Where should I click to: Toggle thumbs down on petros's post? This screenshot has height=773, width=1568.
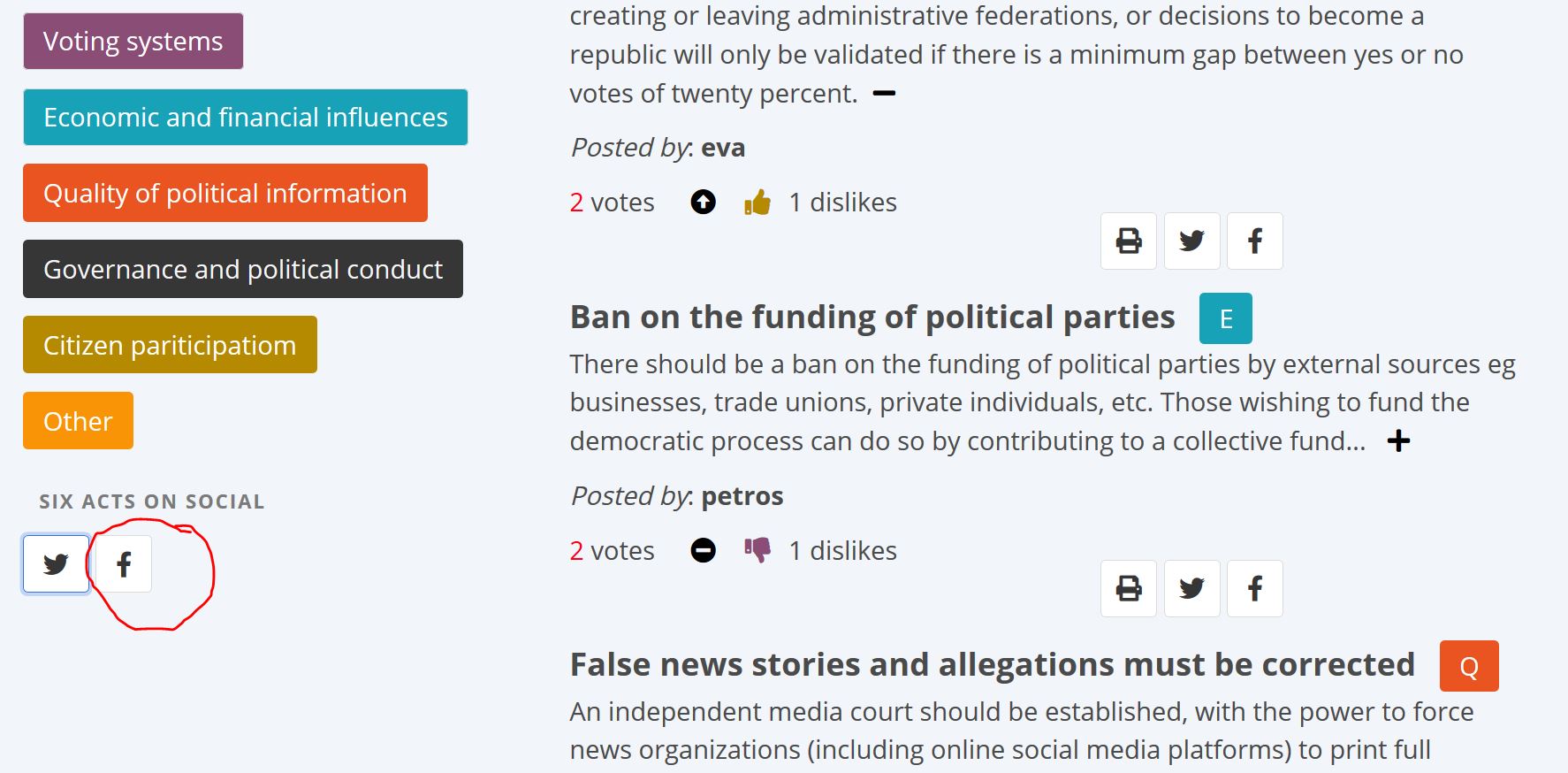(x=757, y=550)
